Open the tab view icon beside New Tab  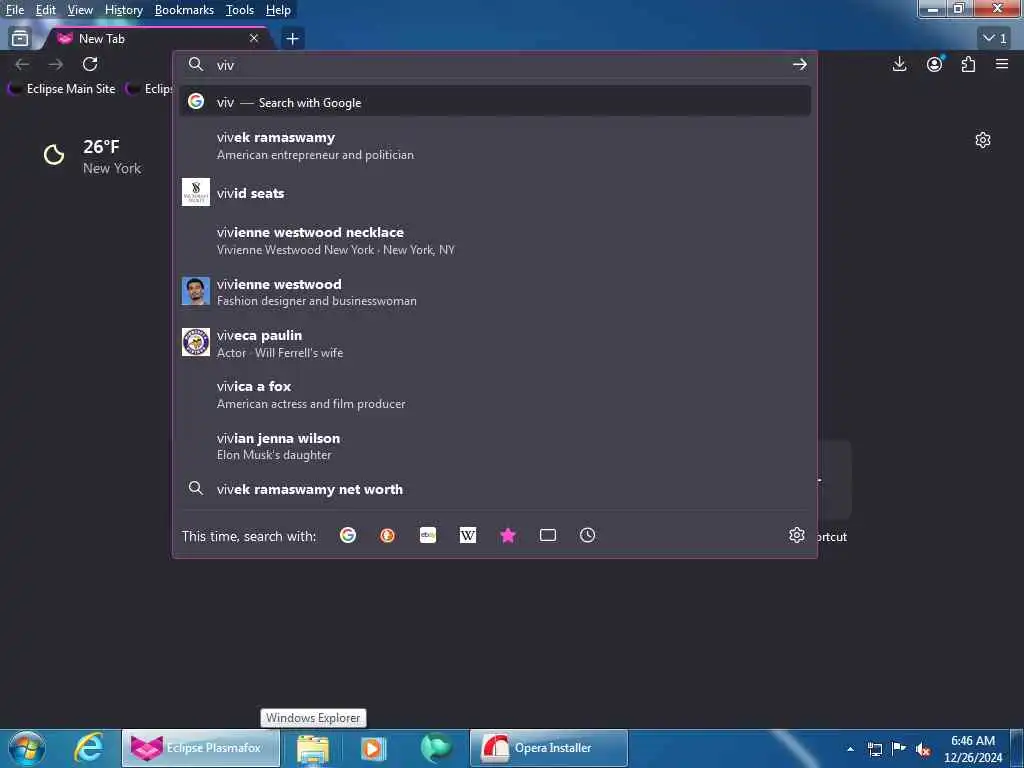20,39
